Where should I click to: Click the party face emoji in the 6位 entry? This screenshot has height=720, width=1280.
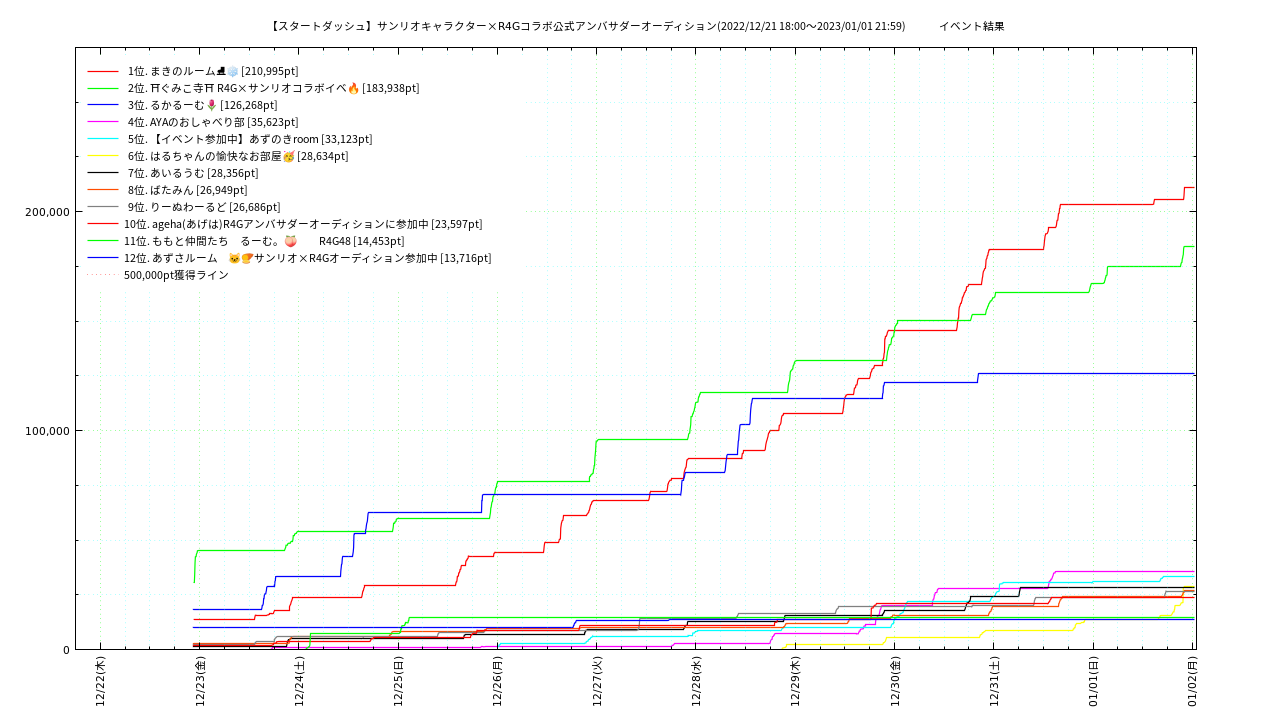click(289, 156)
